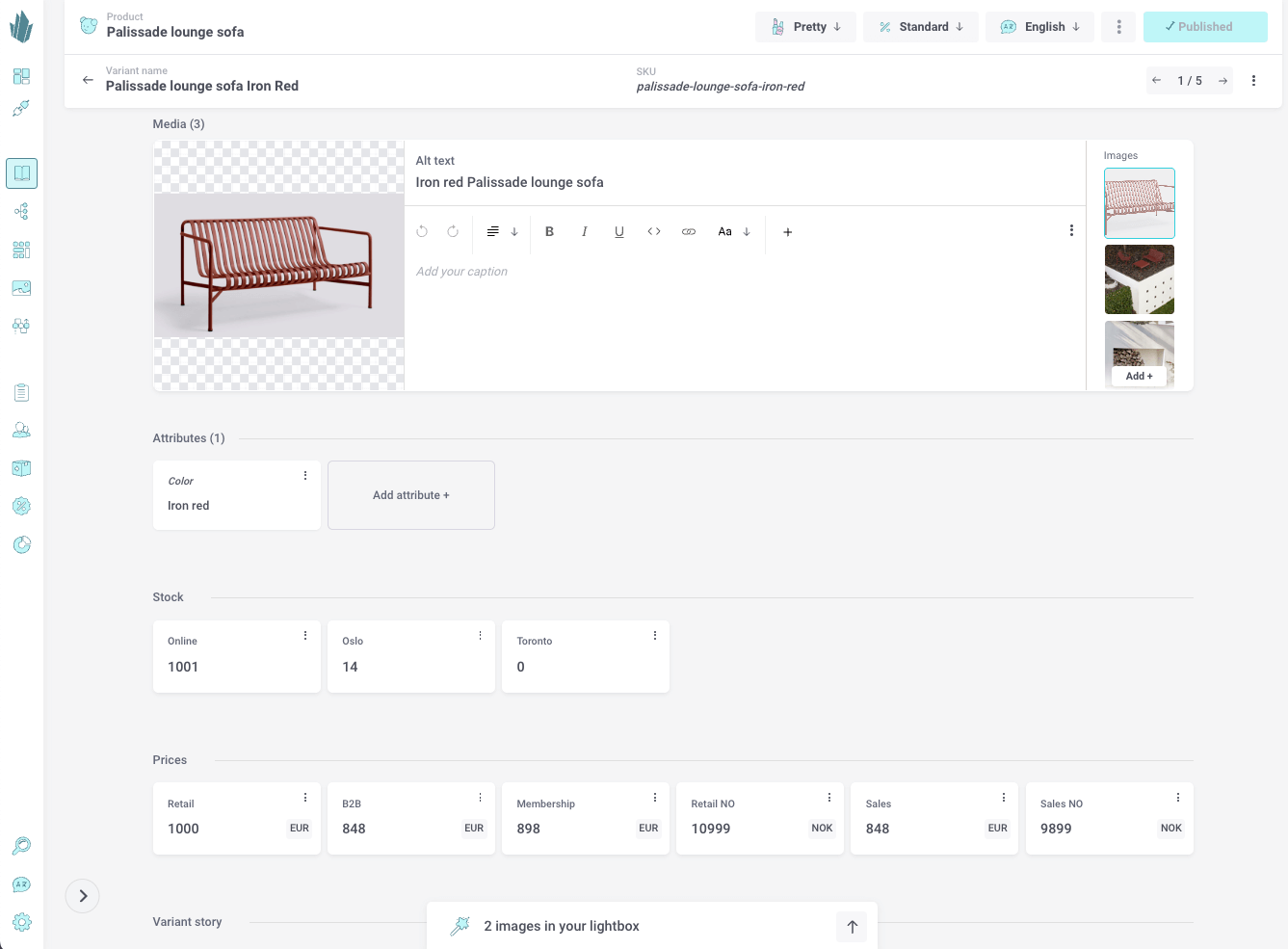The image size is (1288, 949).
Task: Open options menu for Retail price
Action: point(305,798)
